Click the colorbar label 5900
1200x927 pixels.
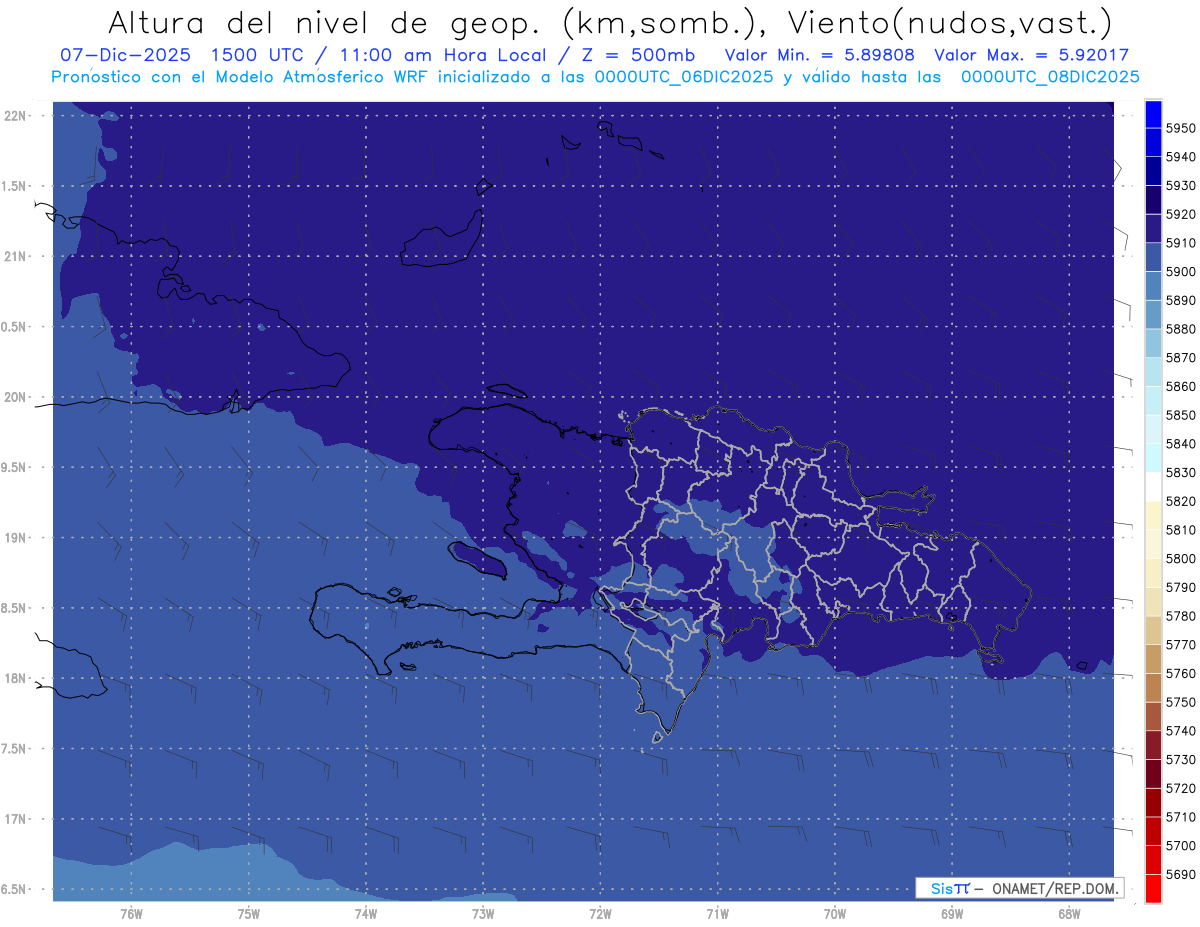[1181, 272]
